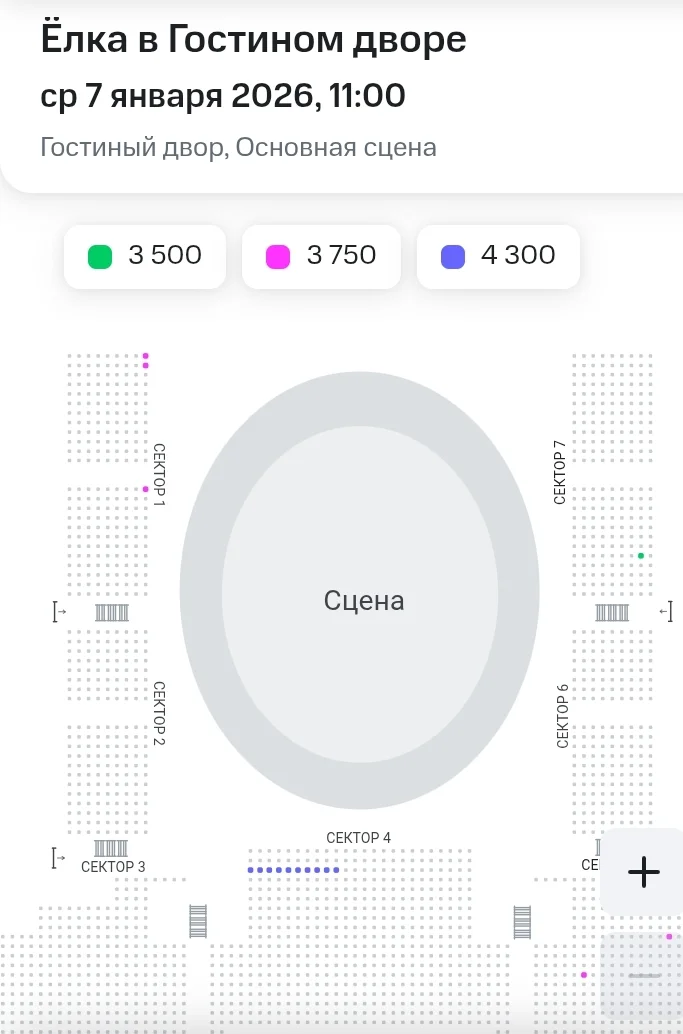Select last blue seat in Сектор 4 row
This screenshot has width=683, height=1034.
[336, 870]
